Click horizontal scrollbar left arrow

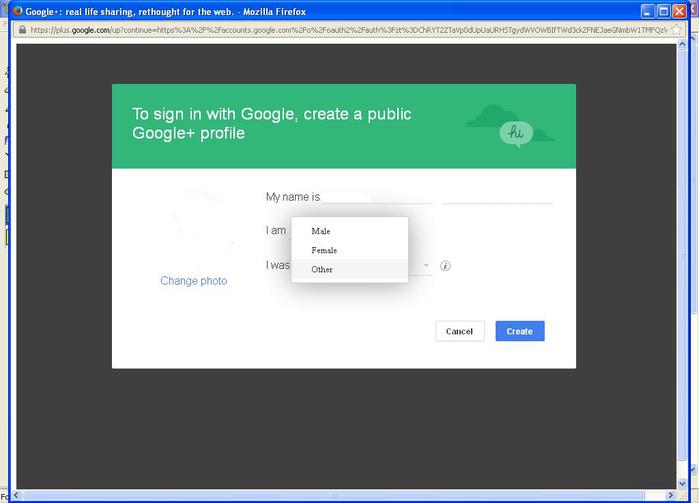tap(16, 495)
